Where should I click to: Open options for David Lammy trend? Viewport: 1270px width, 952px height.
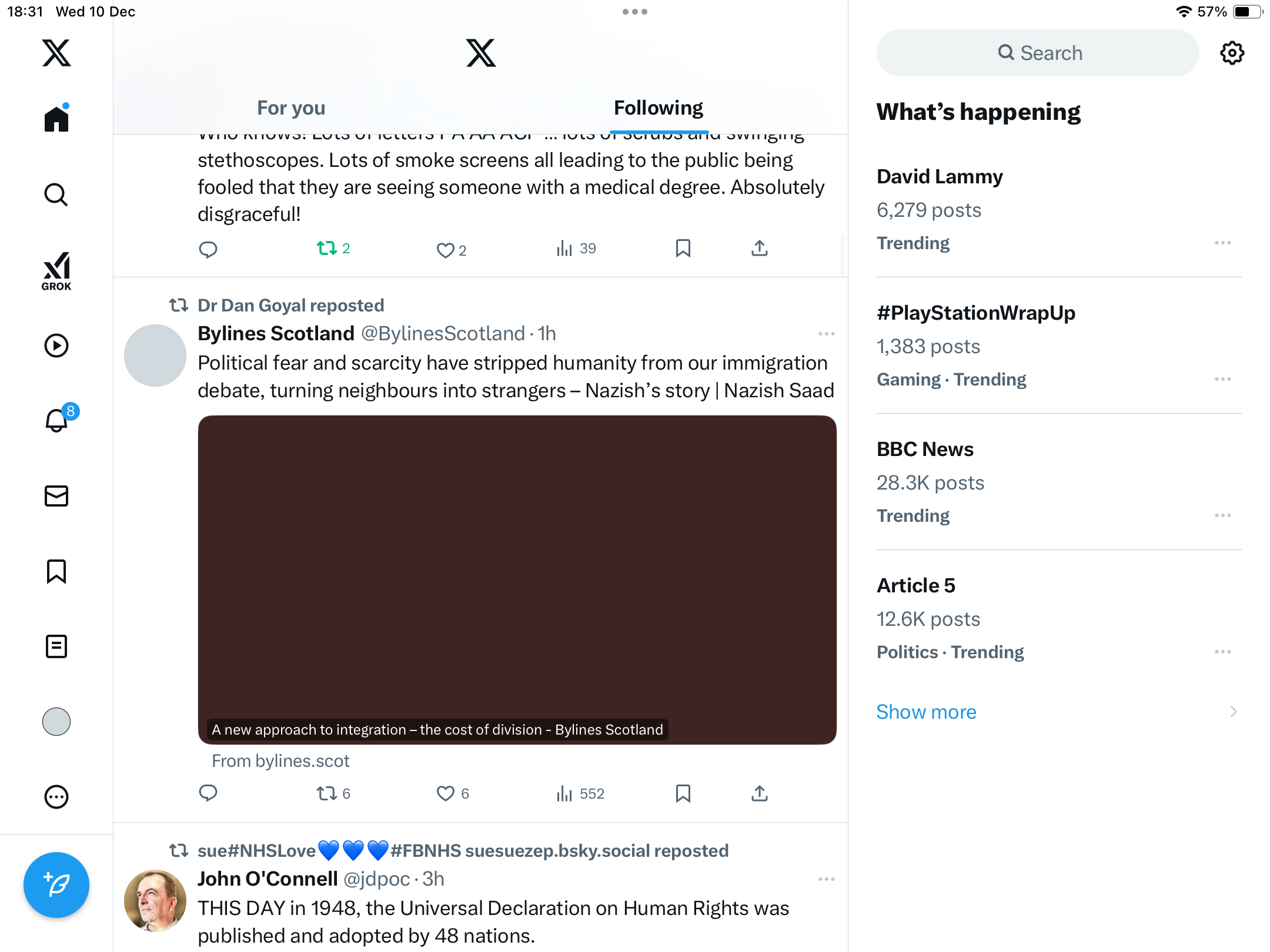pos(1222,243)
